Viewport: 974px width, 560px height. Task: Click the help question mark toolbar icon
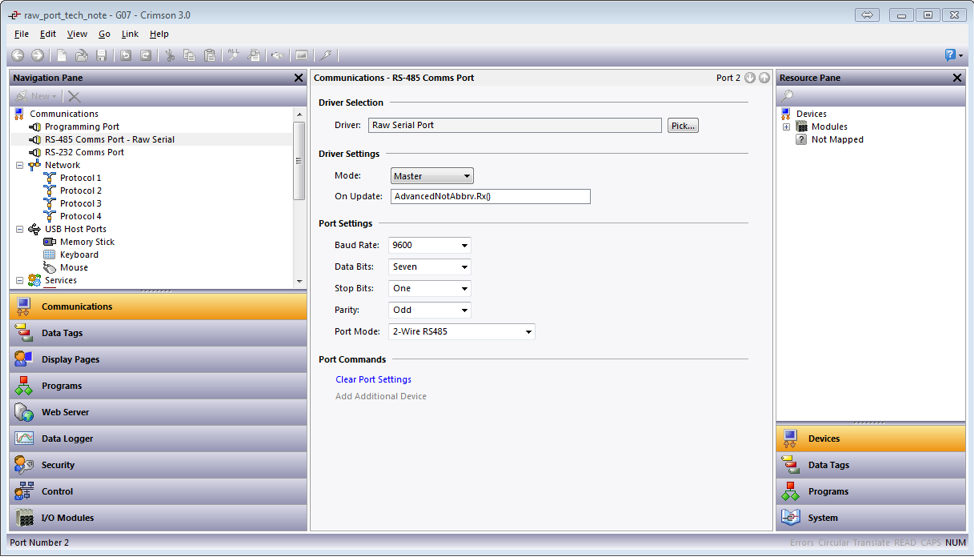click(x=950, y=55)
